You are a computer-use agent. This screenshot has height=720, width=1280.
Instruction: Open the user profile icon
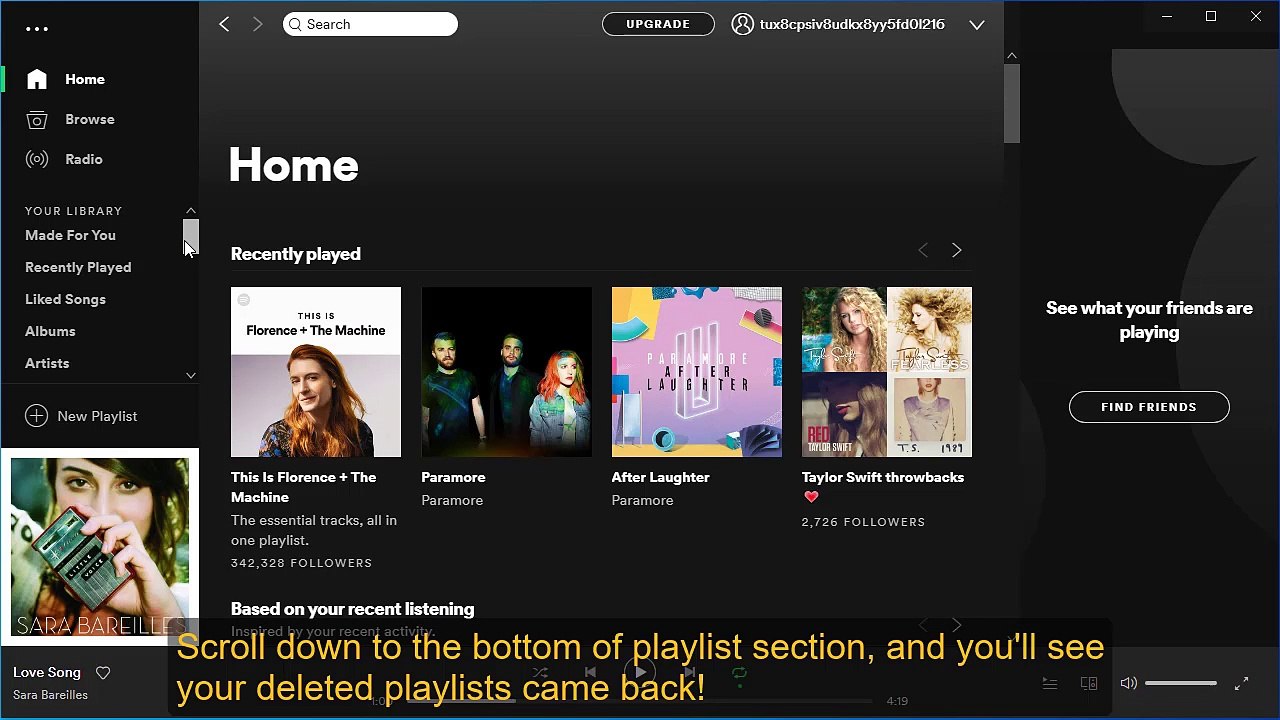coord(742,24)
